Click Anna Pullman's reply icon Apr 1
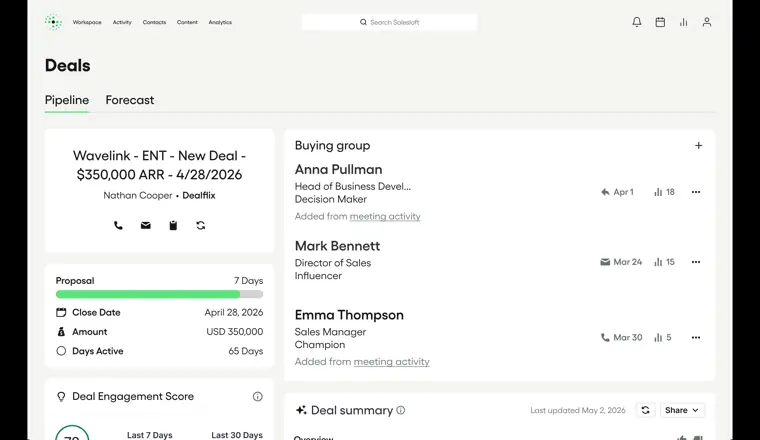760x440 pixels. tap(605, 192)
